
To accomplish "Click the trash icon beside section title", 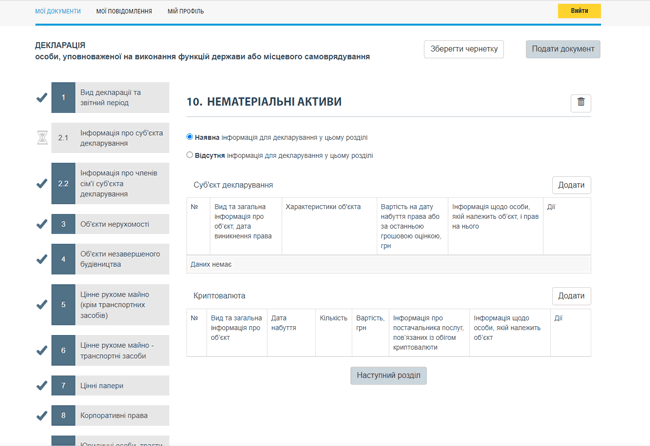I will [580, 102].
